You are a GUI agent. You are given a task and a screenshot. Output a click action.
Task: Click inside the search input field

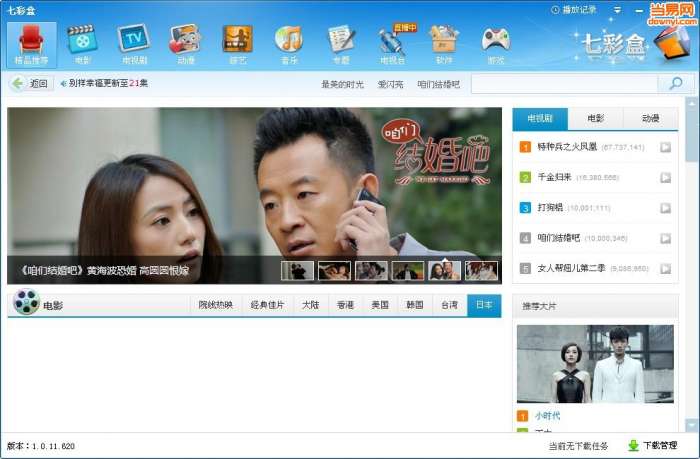tap(565, 83)
